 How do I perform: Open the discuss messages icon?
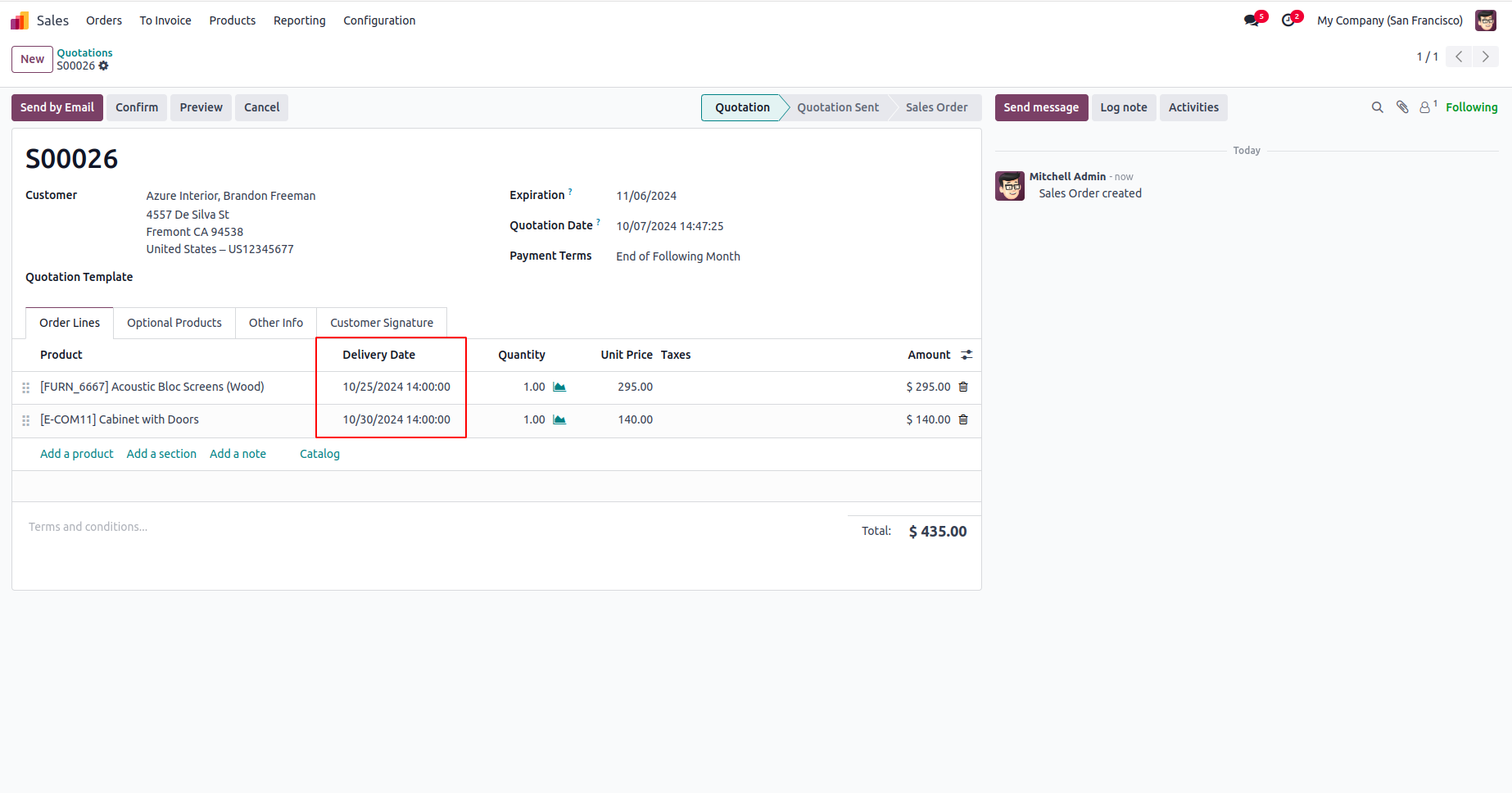(x=1252, y=20)
